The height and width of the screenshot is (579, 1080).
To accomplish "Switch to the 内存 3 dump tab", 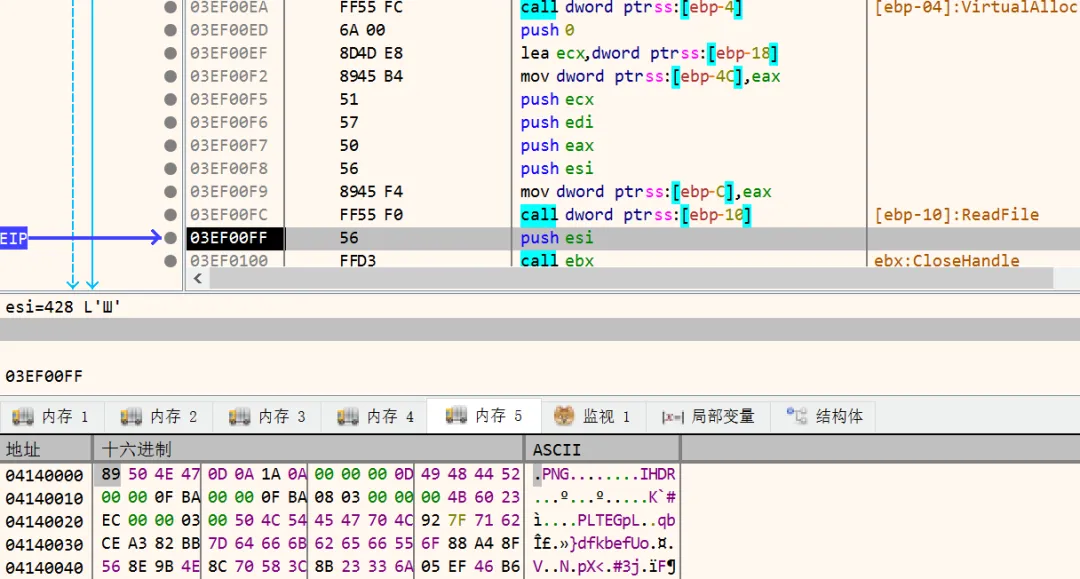I will click(268, 416).
